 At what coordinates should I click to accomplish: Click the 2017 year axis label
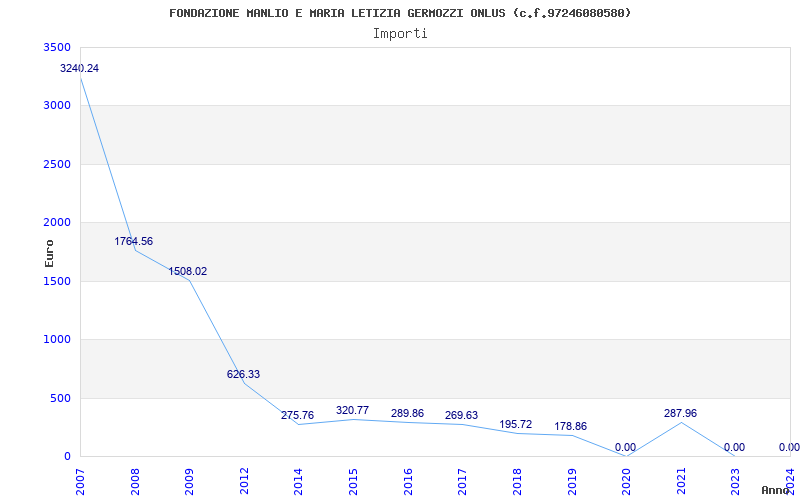point(462,482)
